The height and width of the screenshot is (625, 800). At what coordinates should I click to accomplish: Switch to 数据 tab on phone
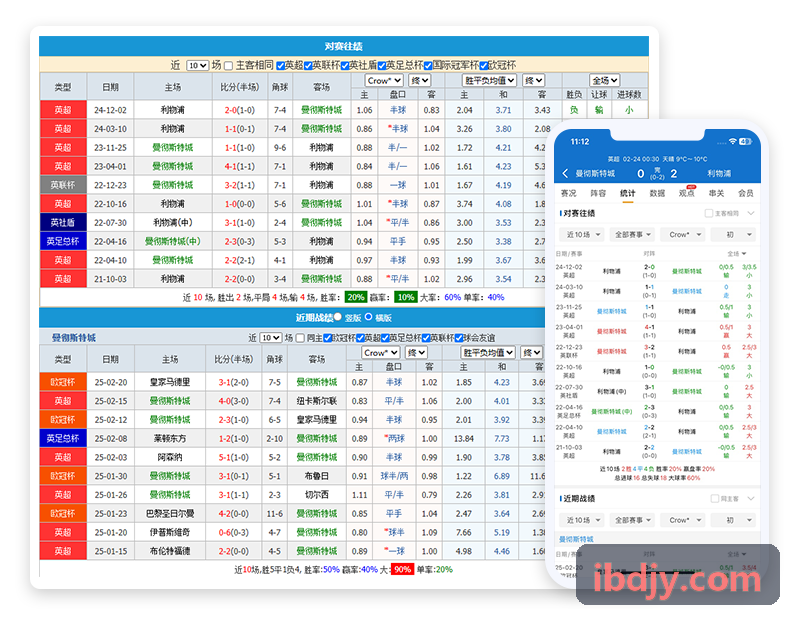coord(657,193)
